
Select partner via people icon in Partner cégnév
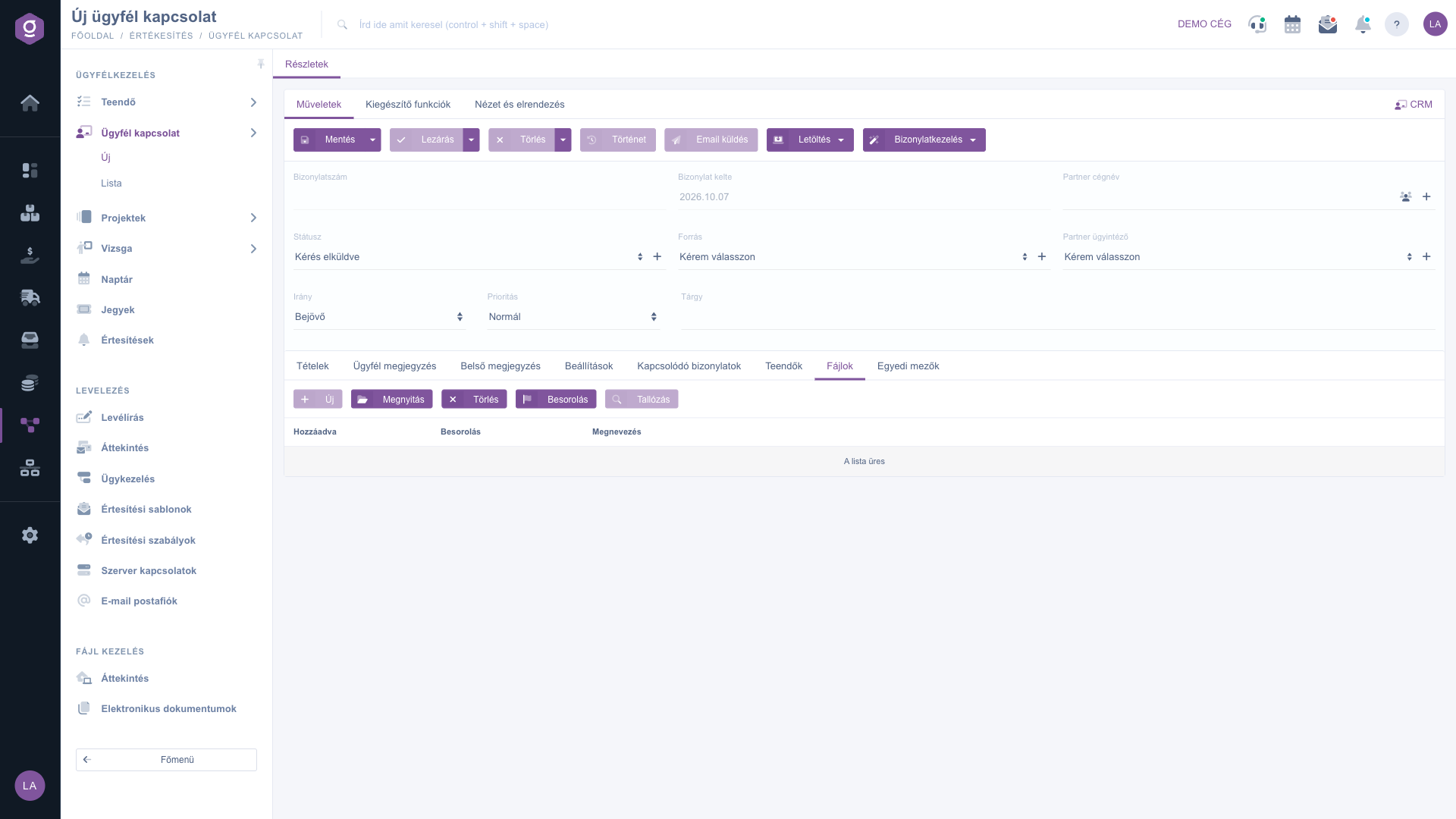point(1406,196)
